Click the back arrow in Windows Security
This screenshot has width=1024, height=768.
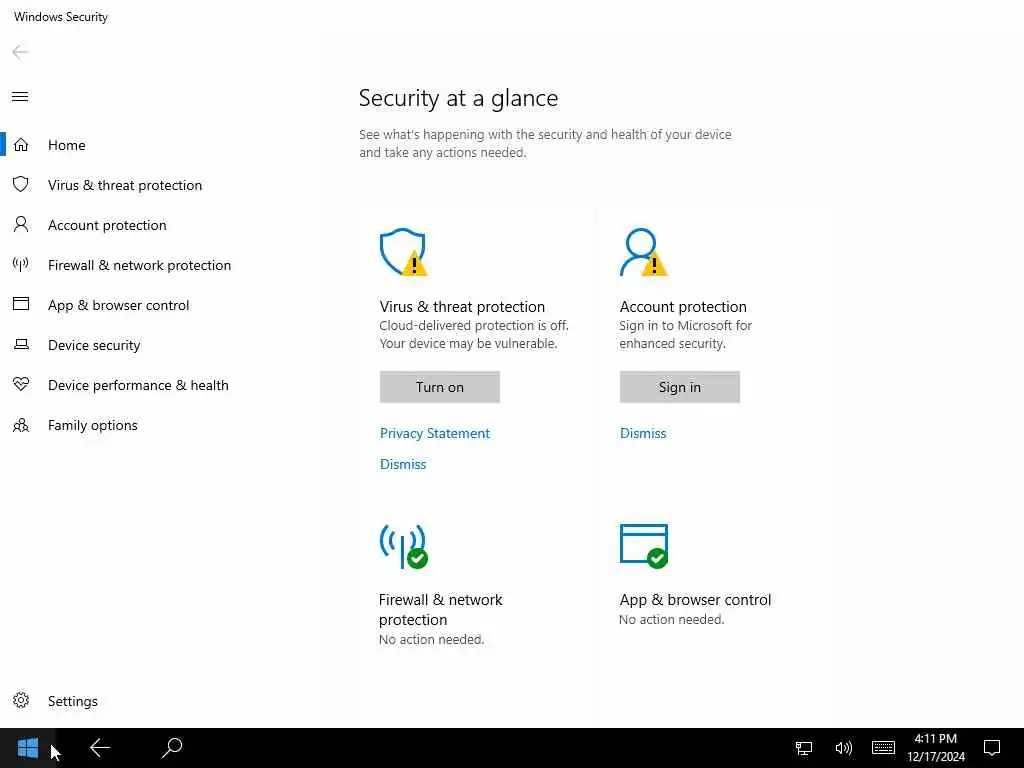20,52
